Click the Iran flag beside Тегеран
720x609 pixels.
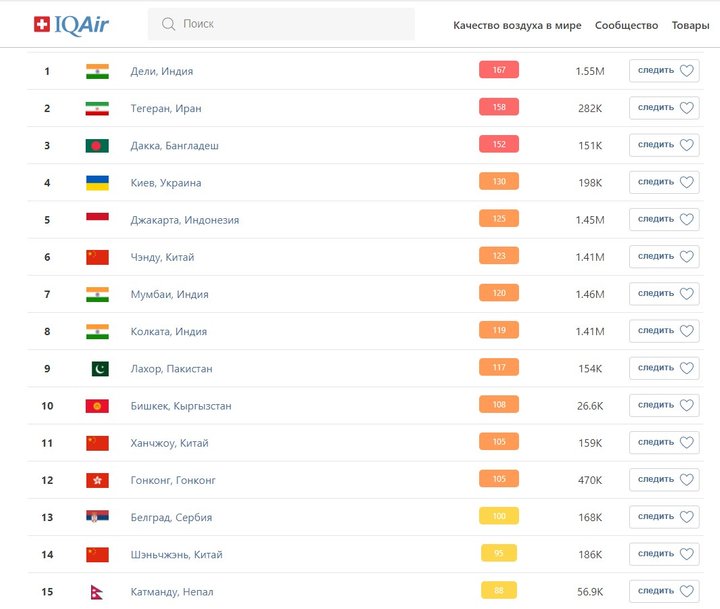(x=97, y=108)
